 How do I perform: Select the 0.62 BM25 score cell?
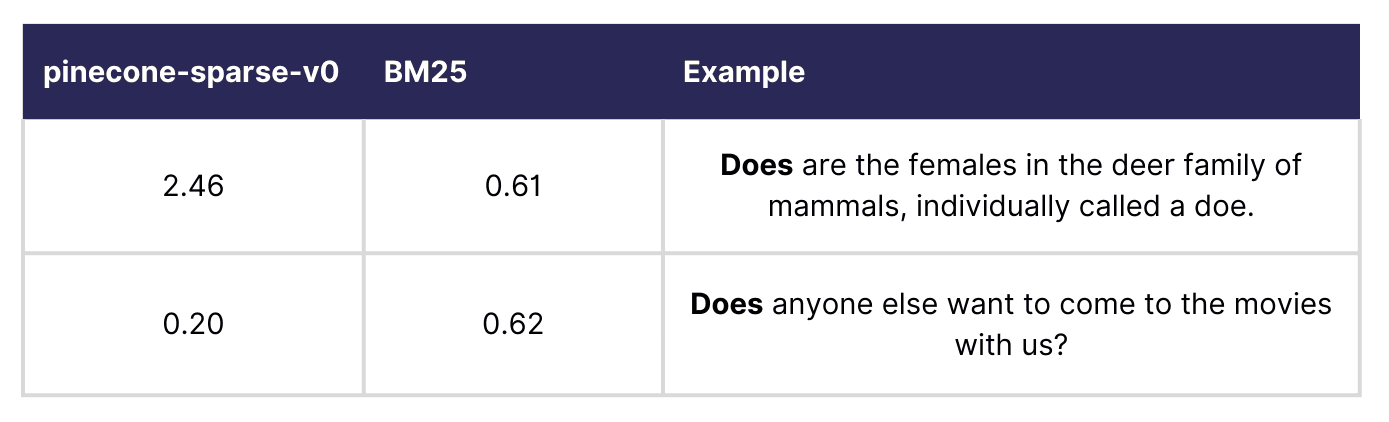point(512,324)
